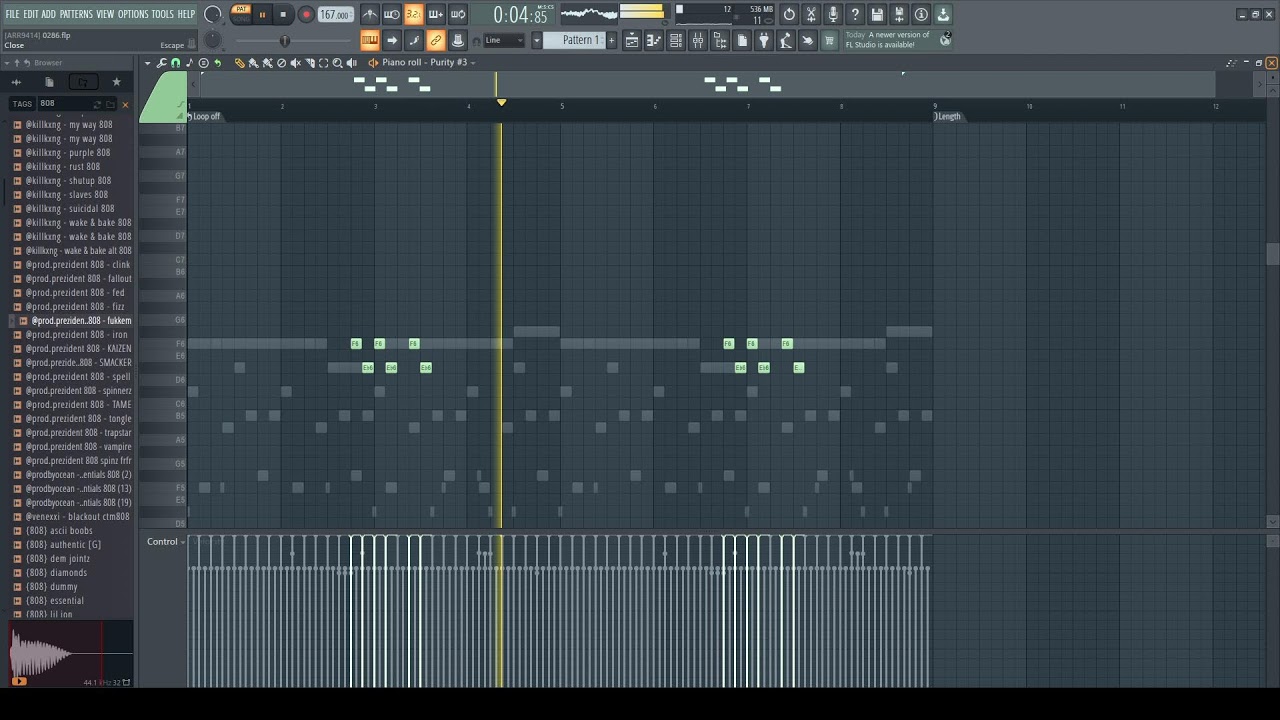Open the global snap Line dropdown
The height and width of the screenshot is (720, 1280).
coord(504,40)
